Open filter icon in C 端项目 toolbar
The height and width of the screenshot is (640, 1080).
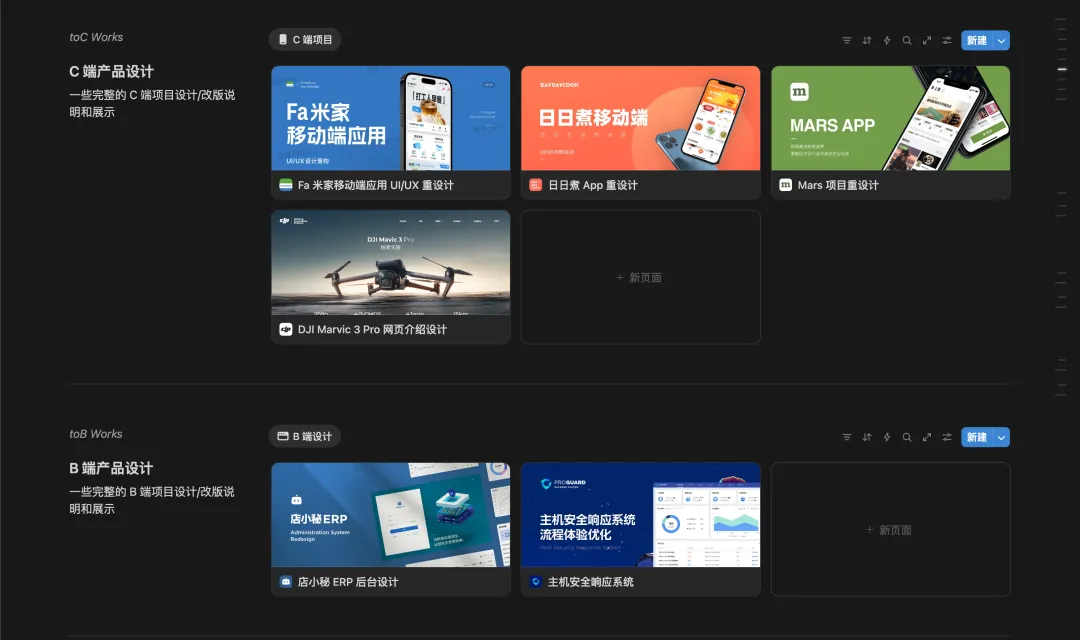[x=847, y=41]
